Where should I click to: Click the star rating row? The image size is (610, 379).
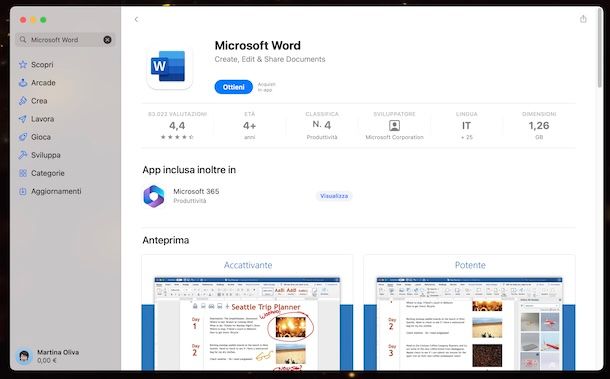point(177,137)
